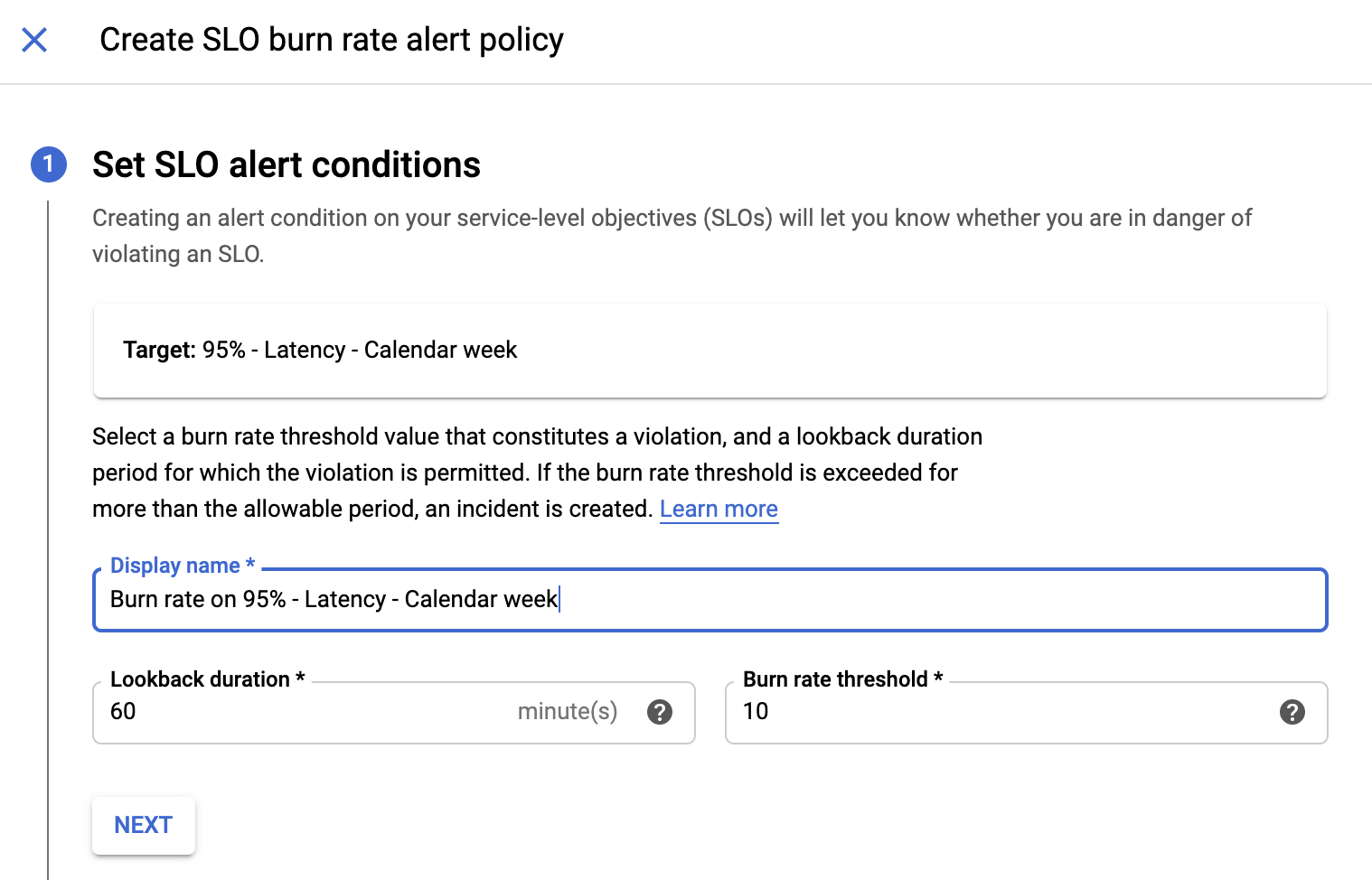Viewport: 1372px width, 880px height.
Task: Click the Set SLO alert conditions heading
Action: [x=286, y=164]
